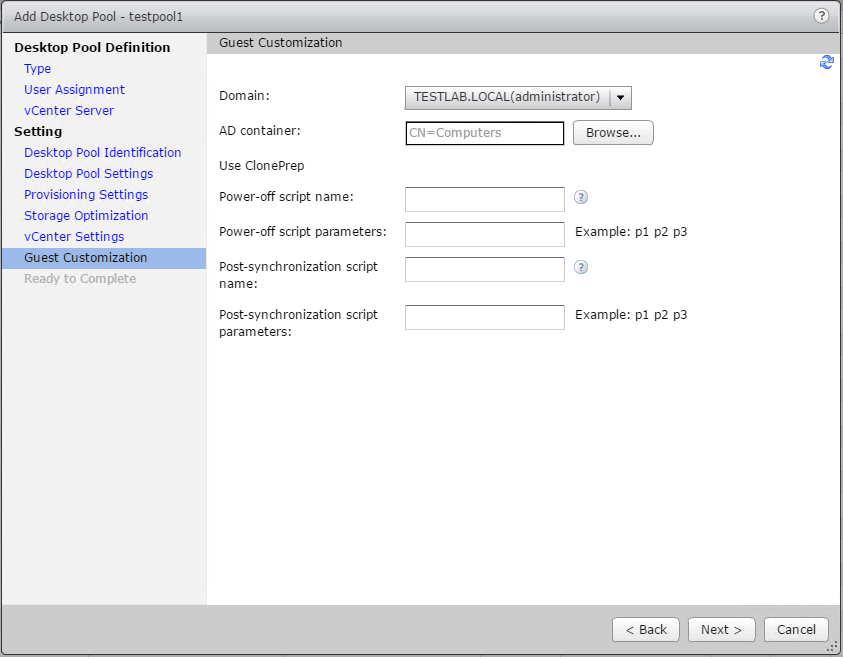Click Browse for the AD container
The width and height of the screenshot is (843, 657).
[x=613, y=133]
